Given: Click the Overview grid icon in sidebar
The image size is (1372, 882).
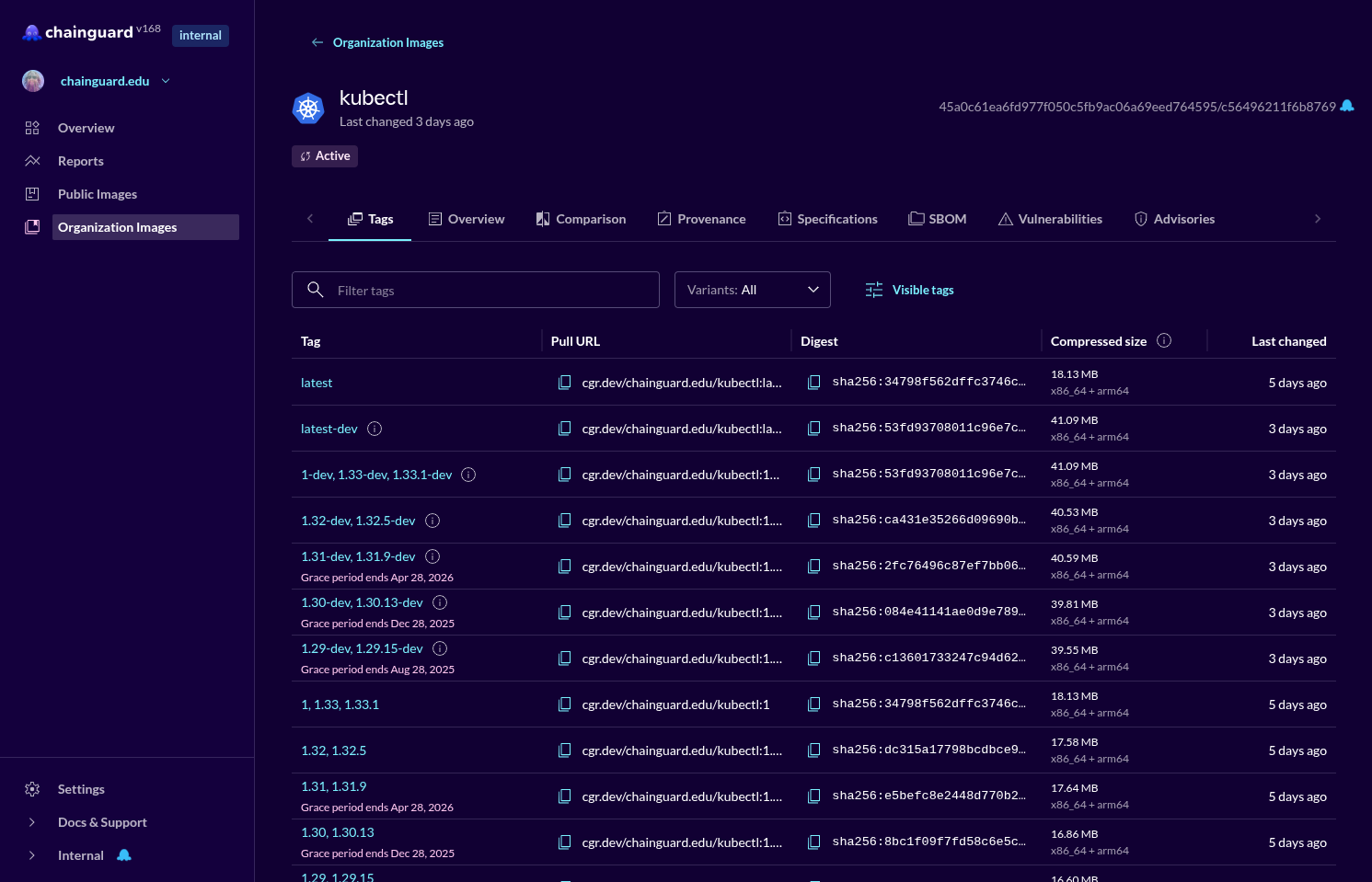Looking at the screenshot, I should tap(32, 127).
